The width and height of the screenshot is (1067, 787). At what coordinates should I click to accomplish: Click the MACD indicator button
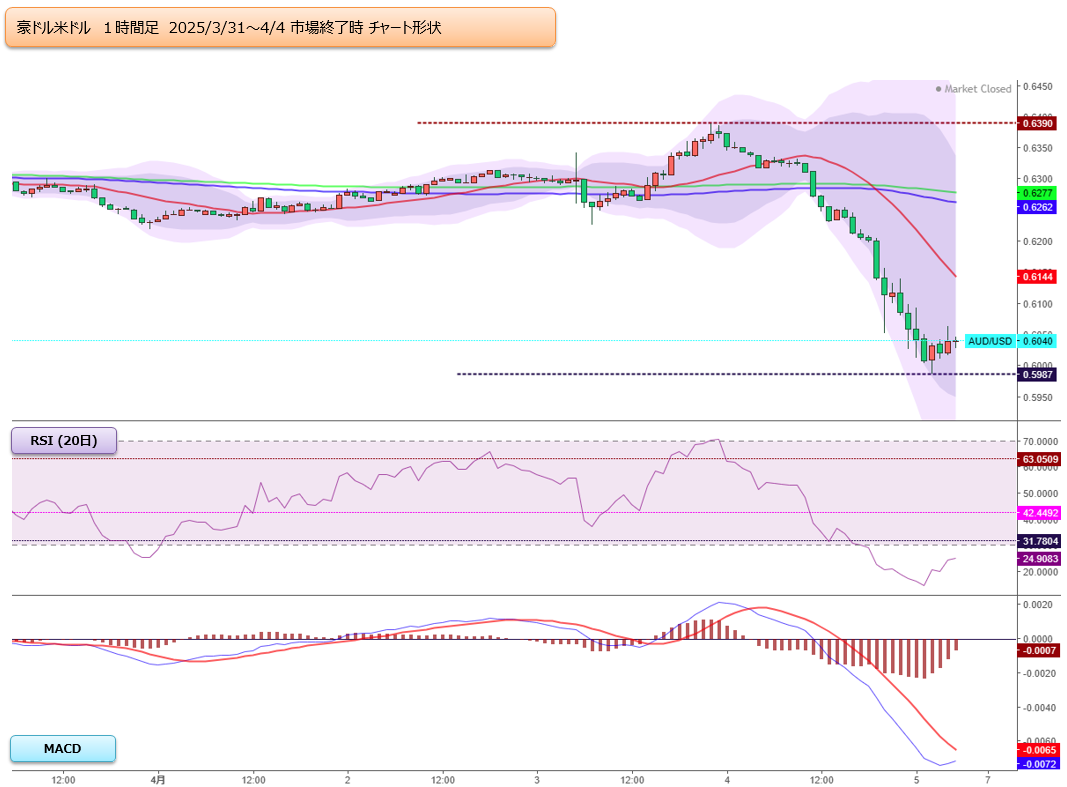63,748
